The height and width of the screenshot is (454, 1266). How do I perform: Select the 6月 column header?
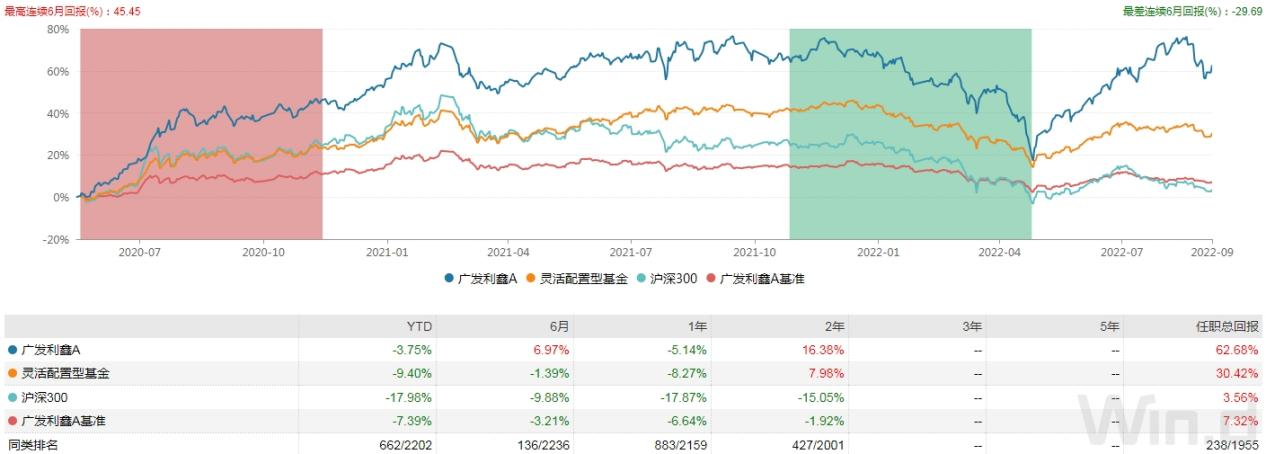(559, 326)
